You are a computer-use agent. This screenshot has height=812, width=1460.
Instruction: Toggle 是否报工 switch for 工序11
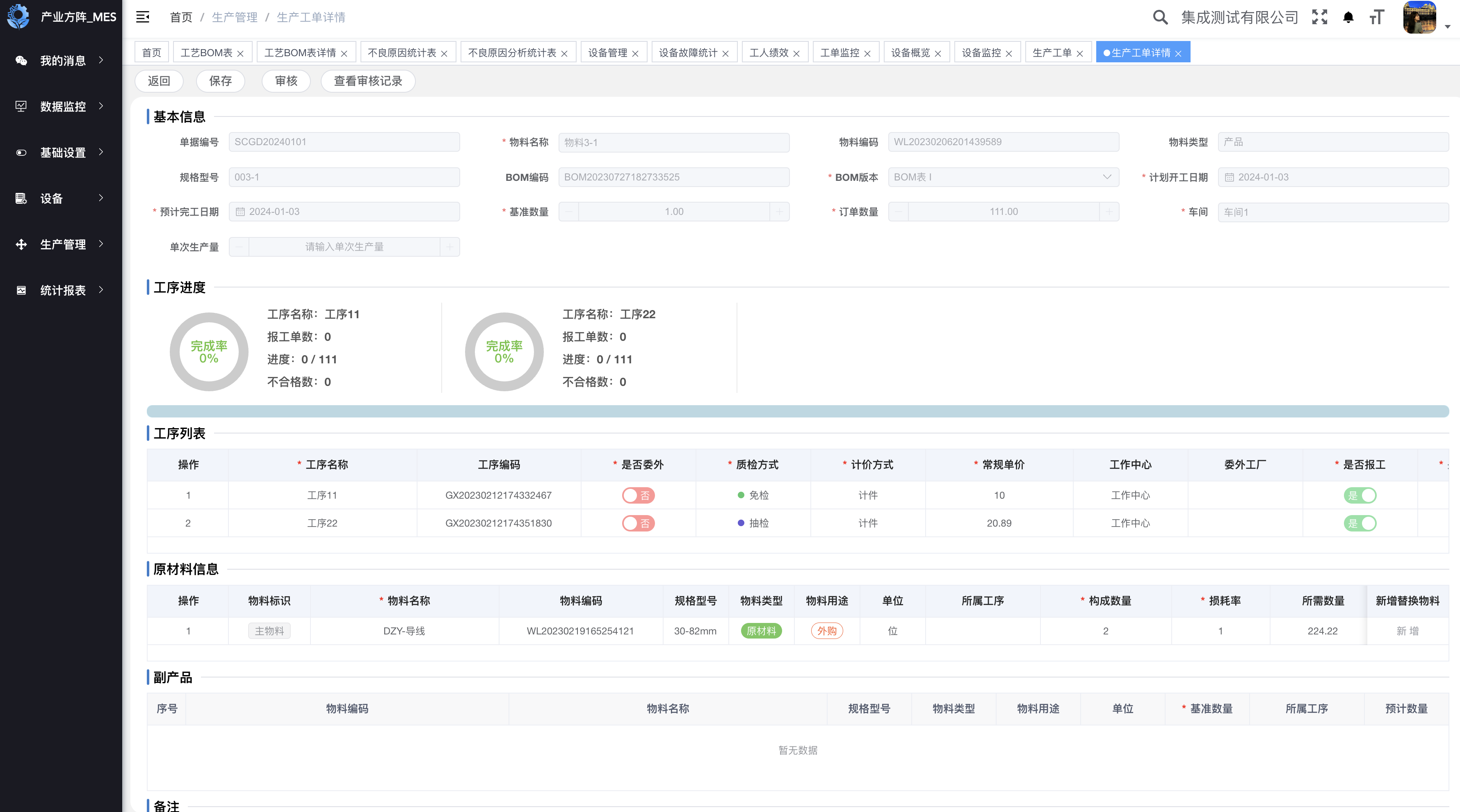point(1360,495)
